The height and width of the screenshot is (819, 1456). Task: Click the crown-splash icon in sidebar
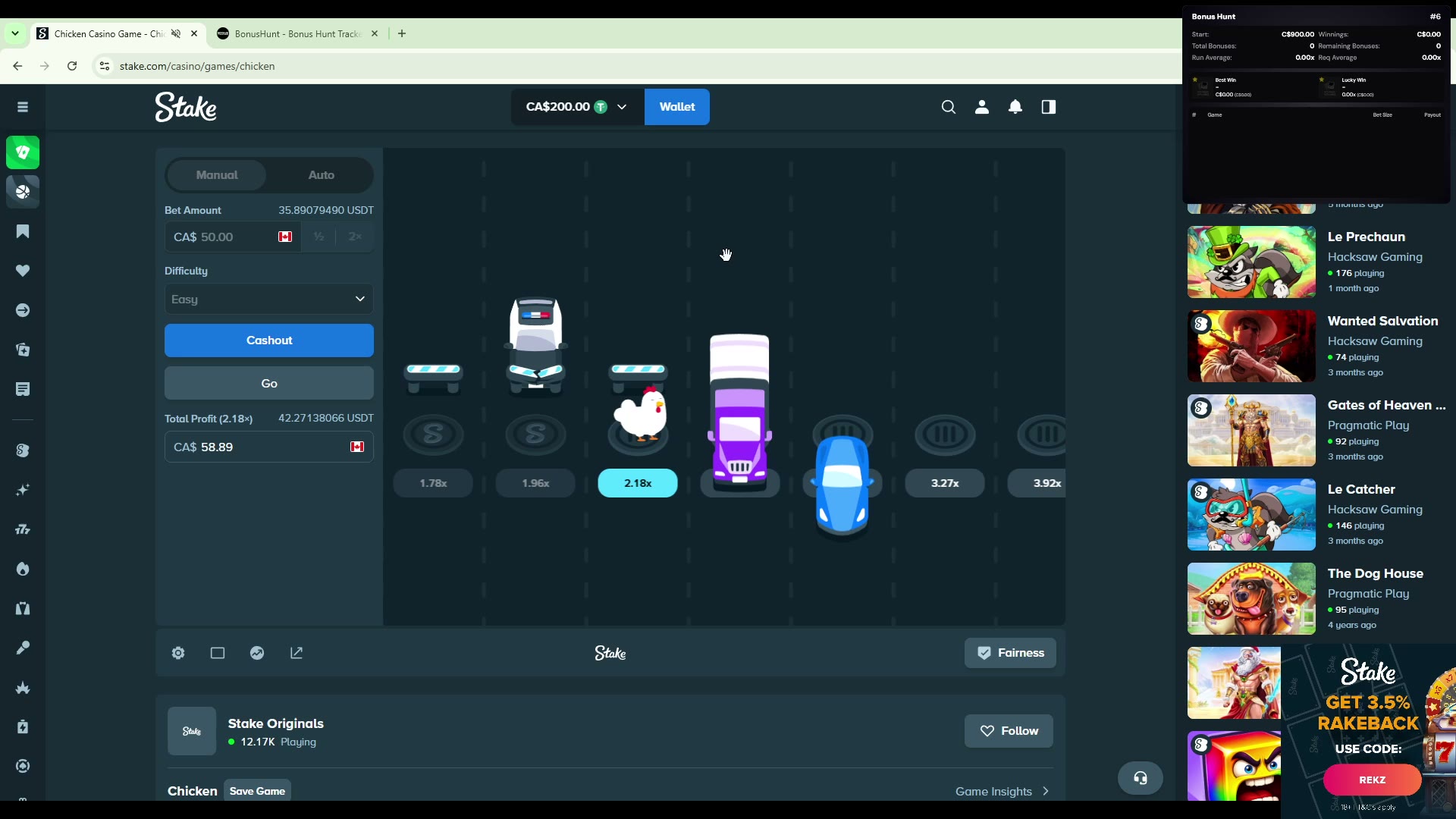[23, 688]
